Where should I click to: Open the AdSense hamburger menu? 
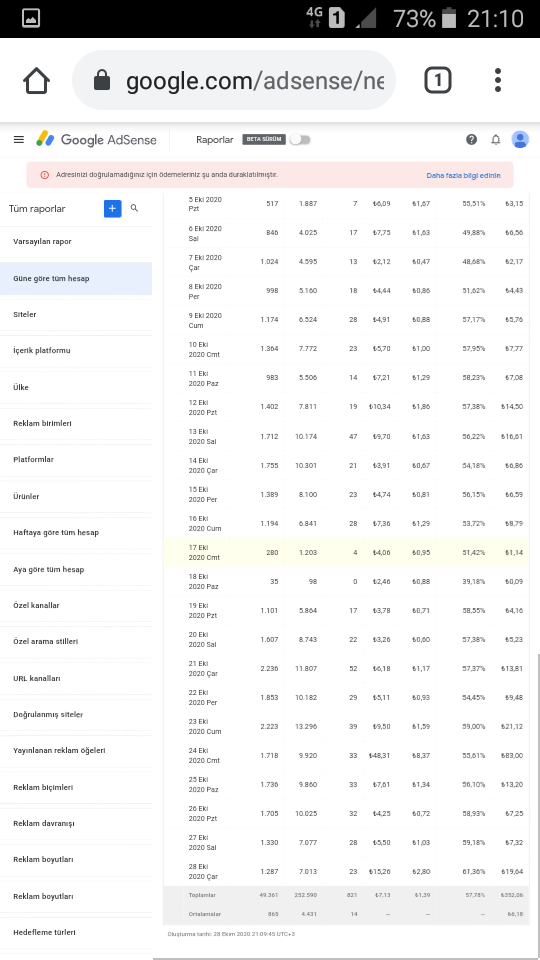click(x=19, y=140)
